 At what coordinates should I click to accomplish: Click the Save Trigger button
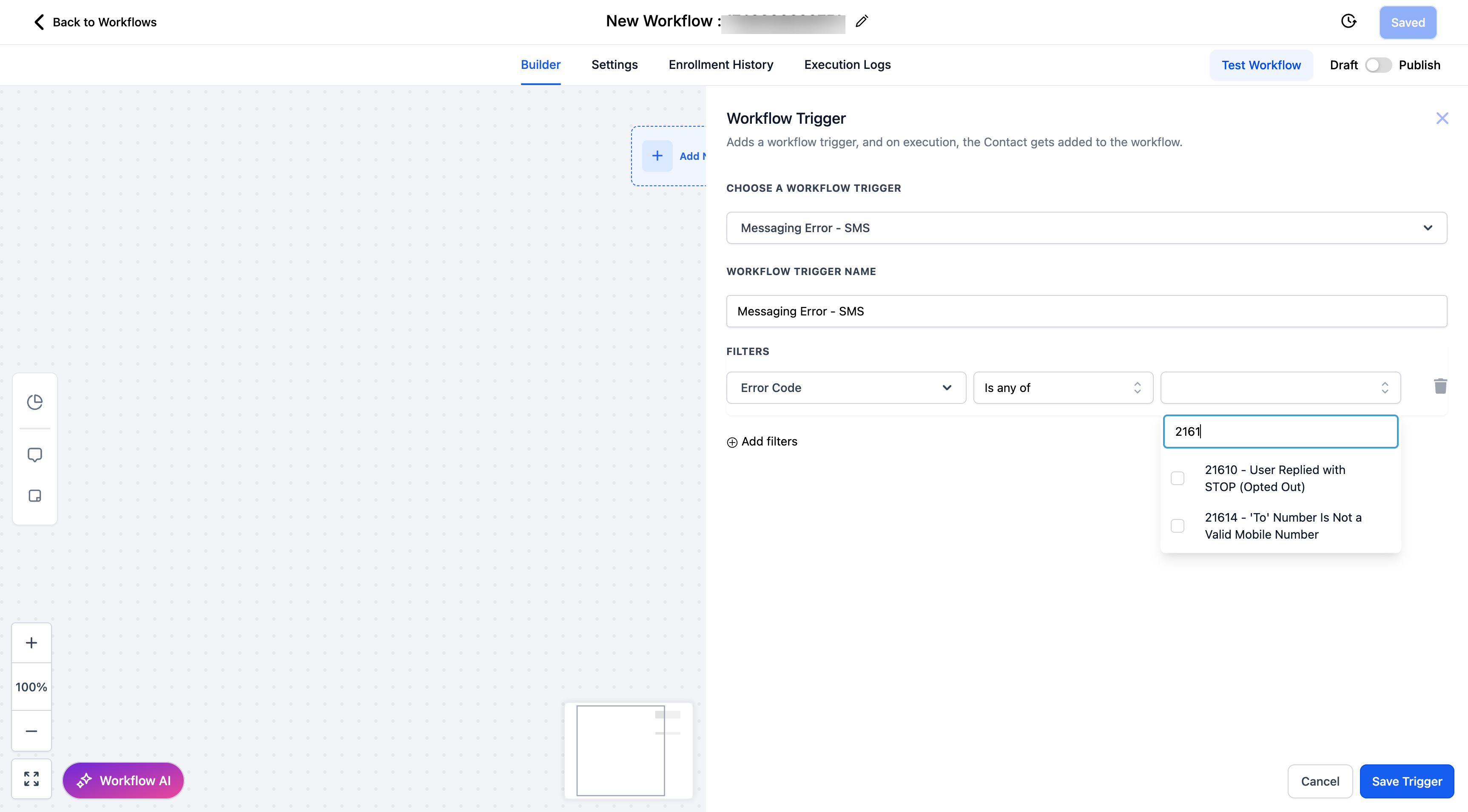[1406, 781]
